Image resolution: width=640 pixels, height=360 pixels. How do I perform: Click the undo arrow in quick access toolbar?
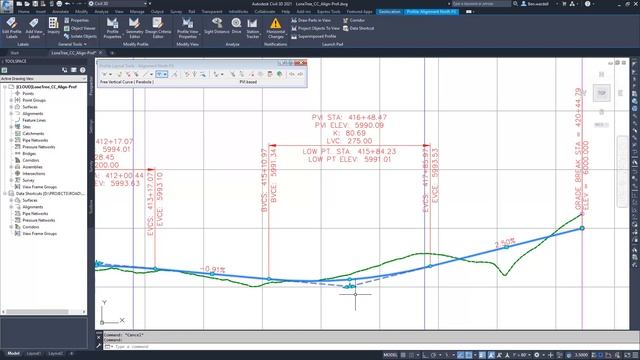coord(67,4)
